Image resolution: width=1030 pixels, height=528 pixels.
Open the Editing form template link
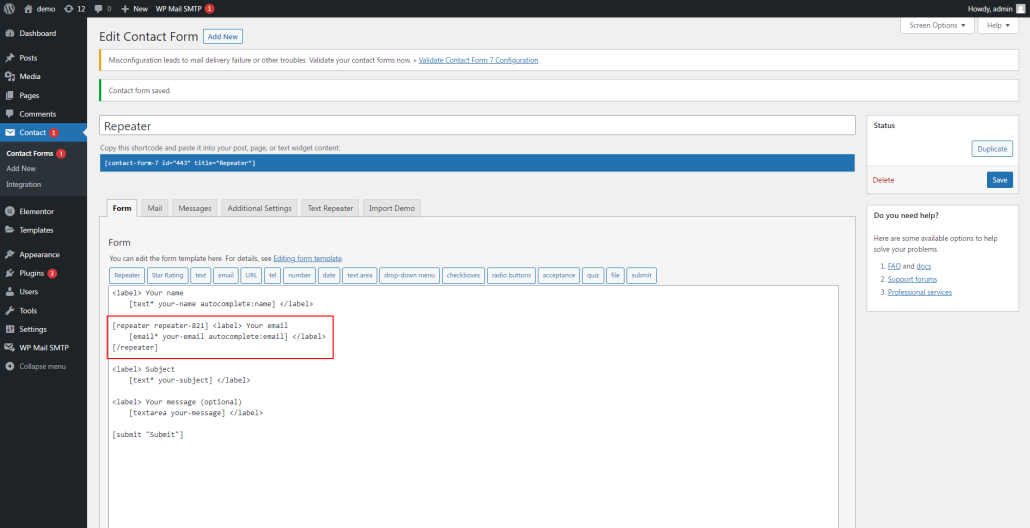tap(307, 258)
